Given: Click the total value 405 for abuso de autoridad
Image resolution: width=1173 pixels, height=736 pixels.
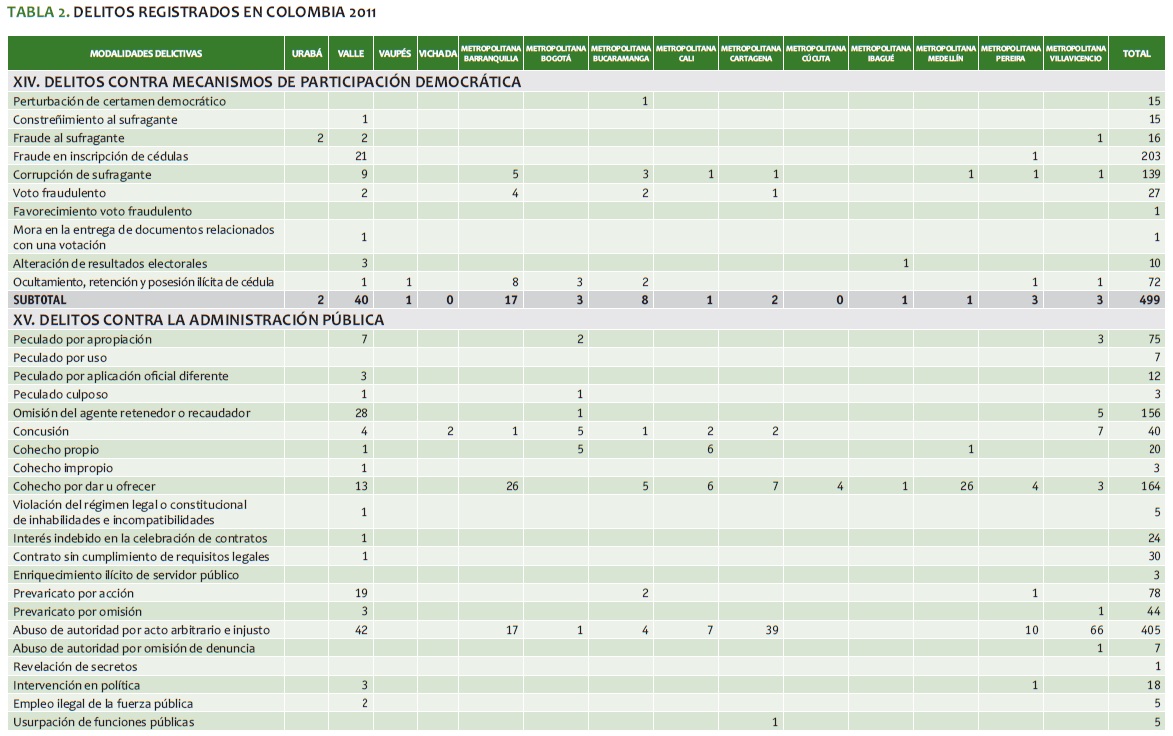Looking at the screenshot, I should coord(1148,630).
